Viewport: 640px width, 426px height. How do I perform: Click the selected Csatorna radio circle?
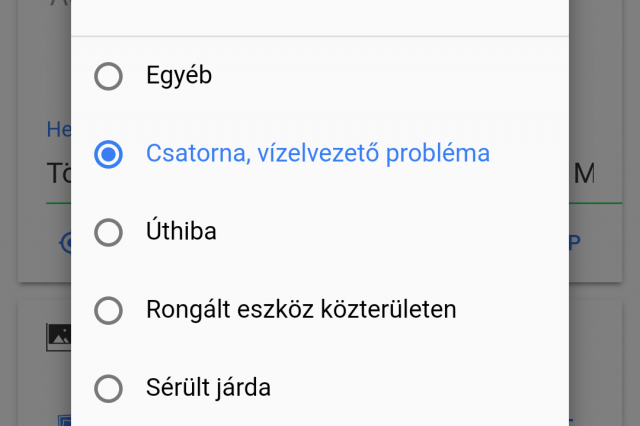(x=108, y=154)
